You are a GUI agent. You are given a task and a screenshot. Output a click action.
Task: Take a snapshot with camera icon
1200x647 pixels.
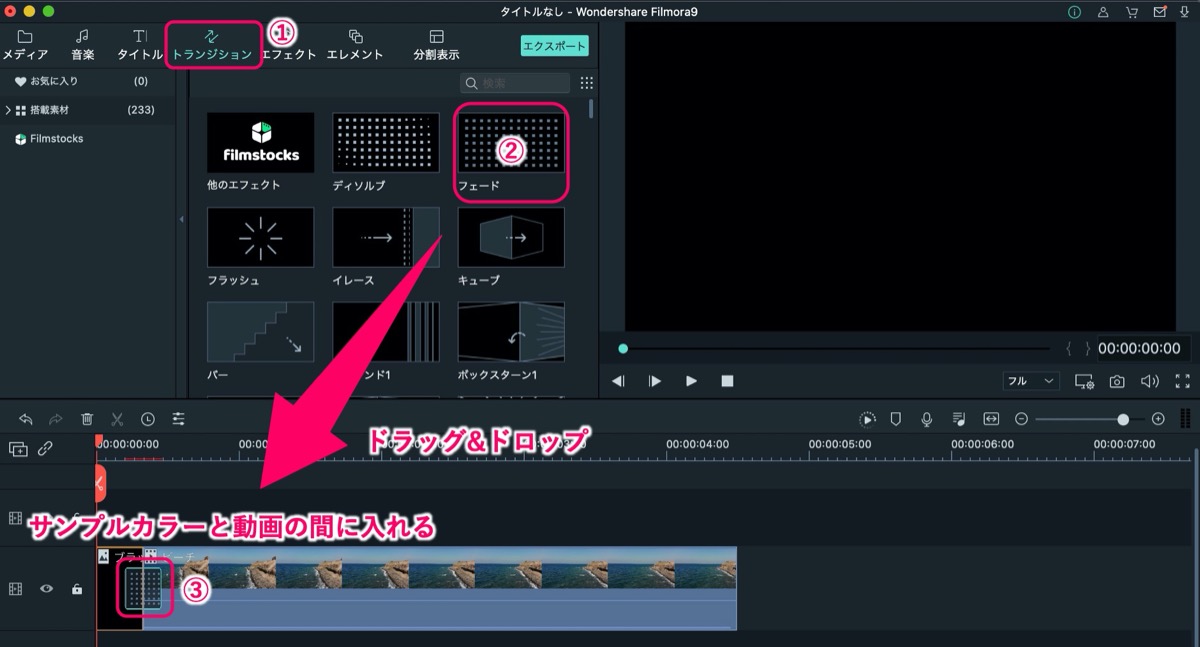[1117, 381]
